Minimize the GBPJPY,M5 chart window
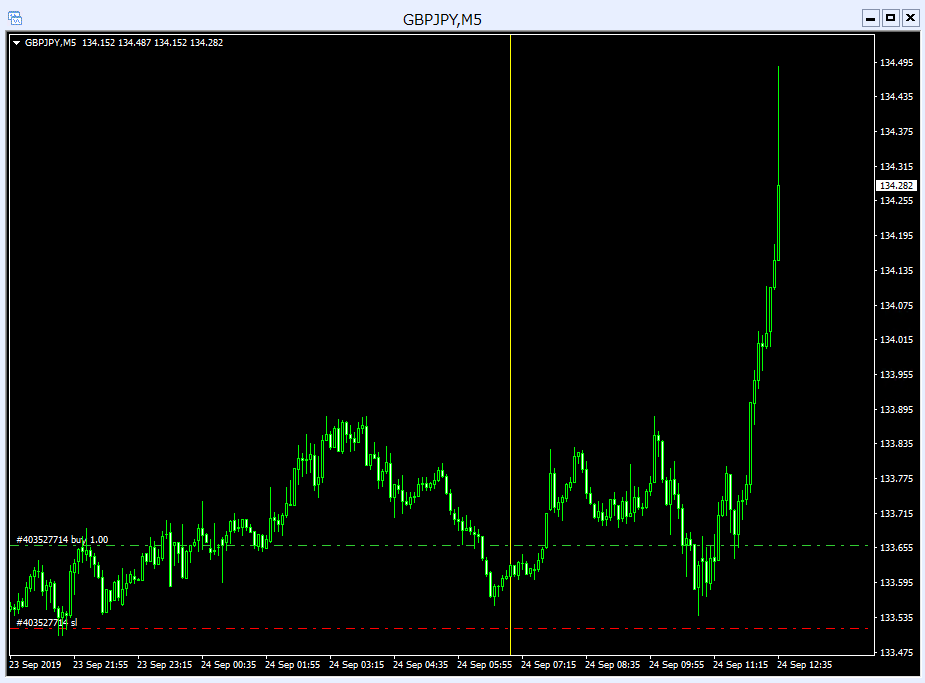 (870, 18)
